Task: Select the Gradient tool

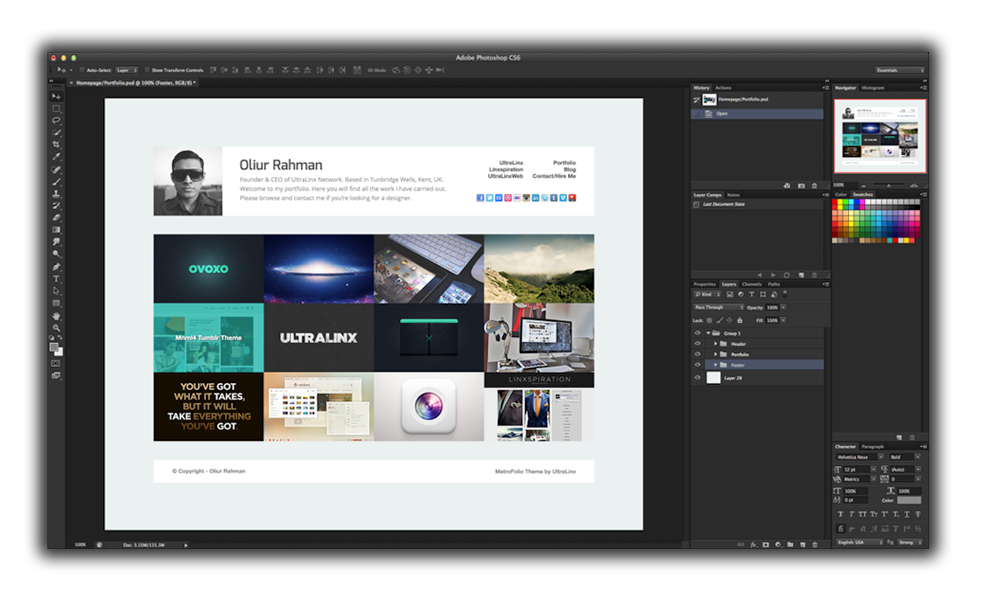Action: [56, 230]
